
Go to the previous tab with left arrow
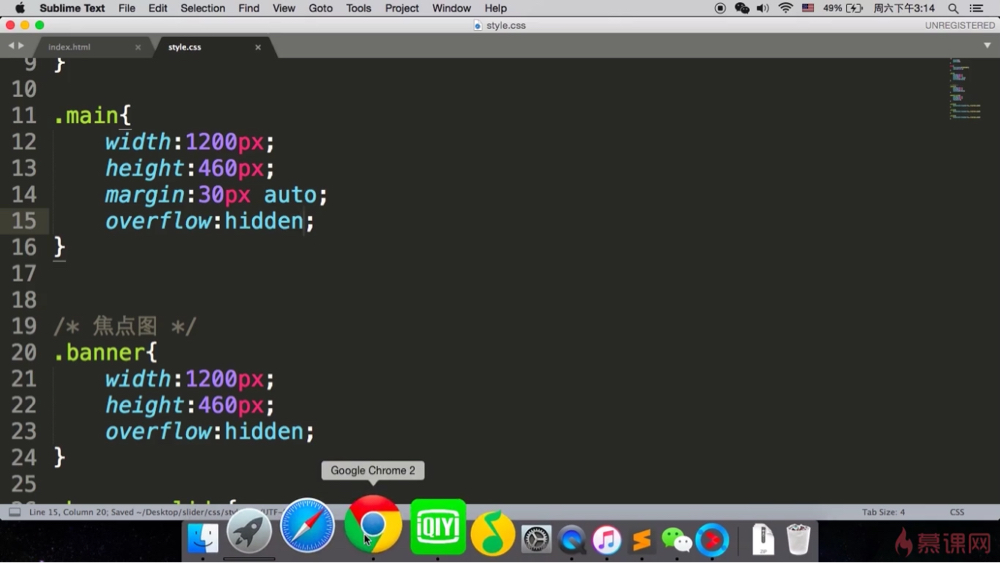pyautogui.click(x=11, y=46)
